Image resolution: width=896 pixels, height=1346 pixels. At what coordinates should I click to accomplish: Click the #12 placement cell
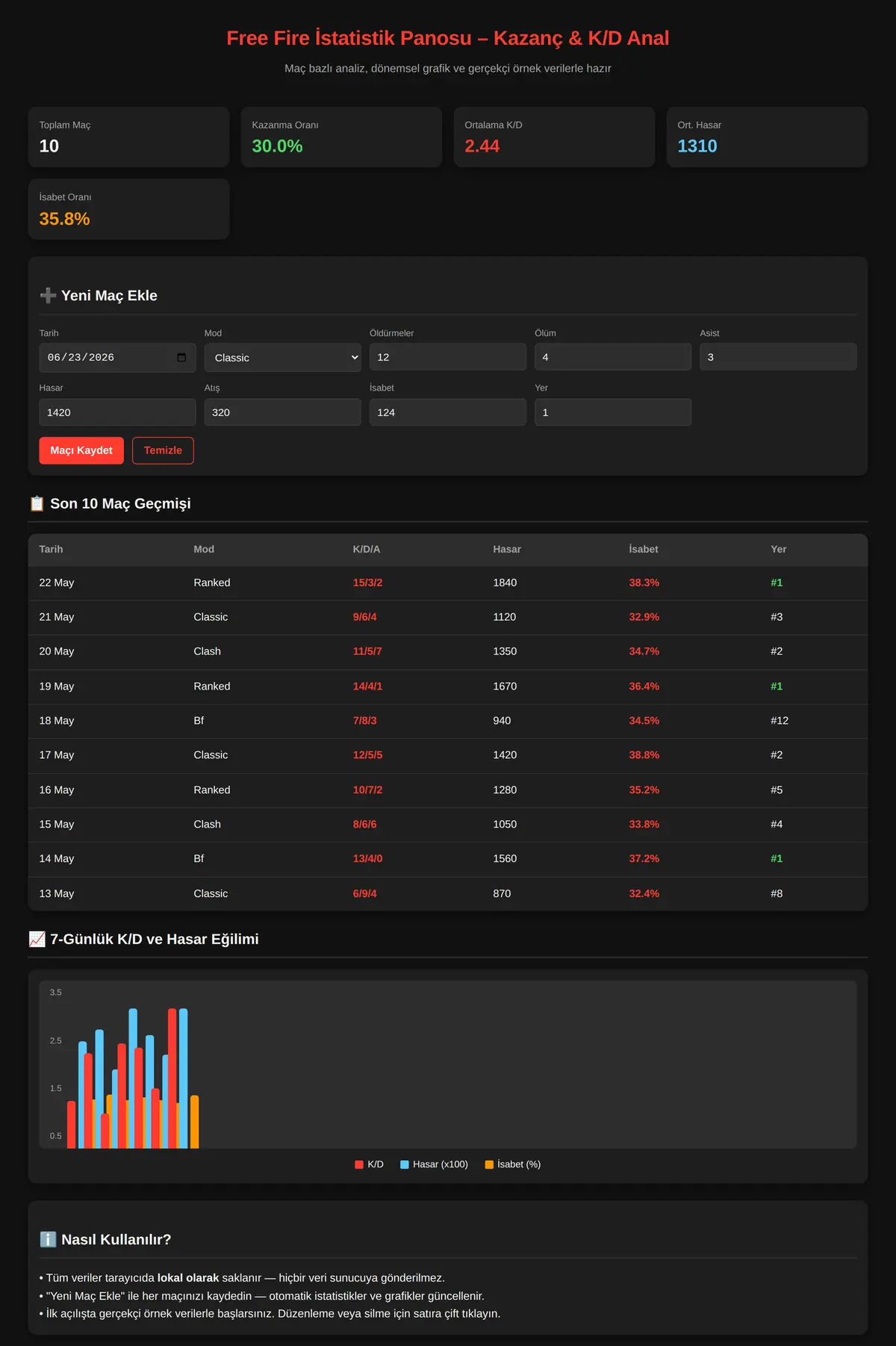(780, 721)
